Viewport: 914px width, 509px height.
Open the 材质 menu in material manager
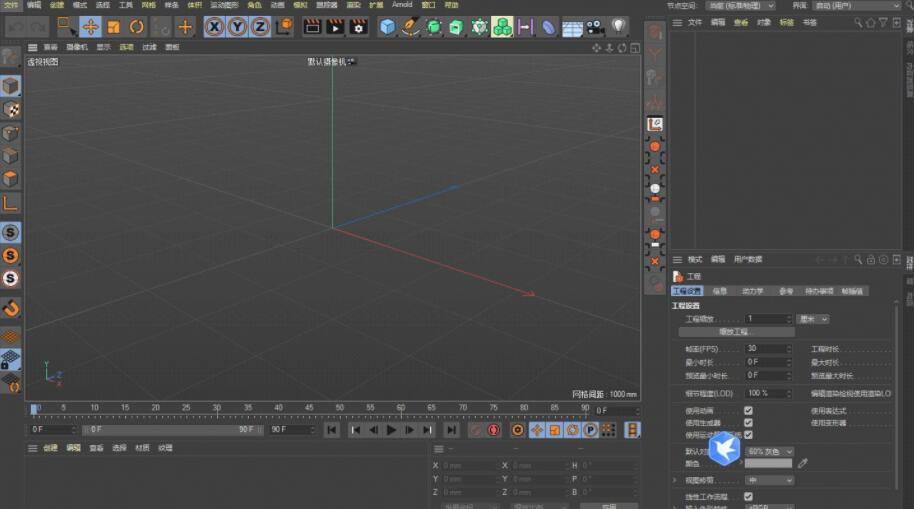tap(142, 448)
